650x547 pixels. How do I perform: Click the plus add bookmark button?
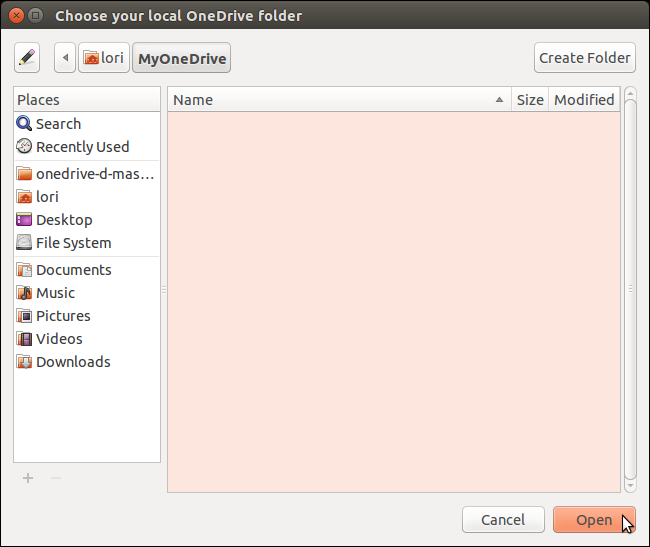point(28,478)
